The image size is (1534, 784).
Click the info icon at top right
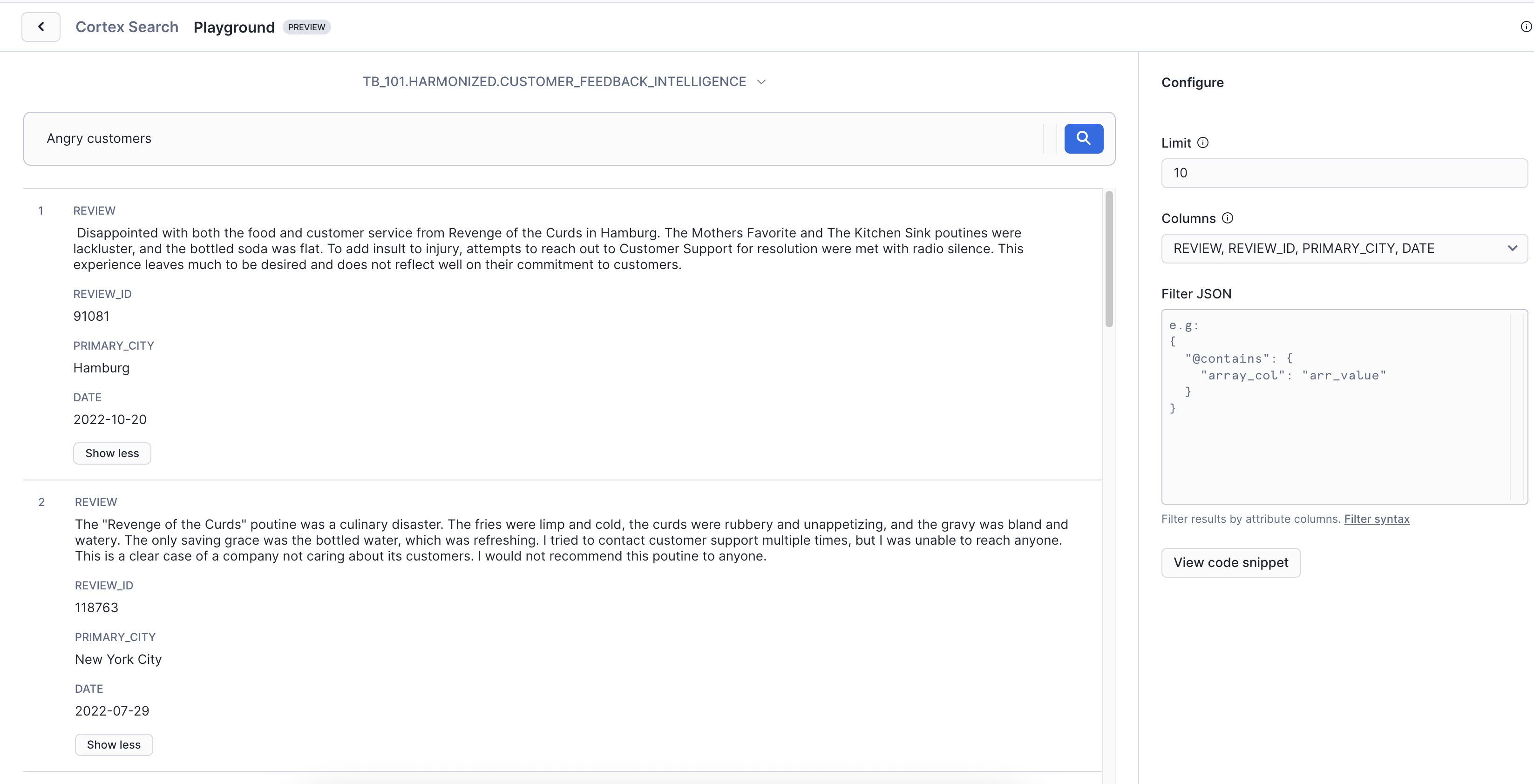[1526, 27]
